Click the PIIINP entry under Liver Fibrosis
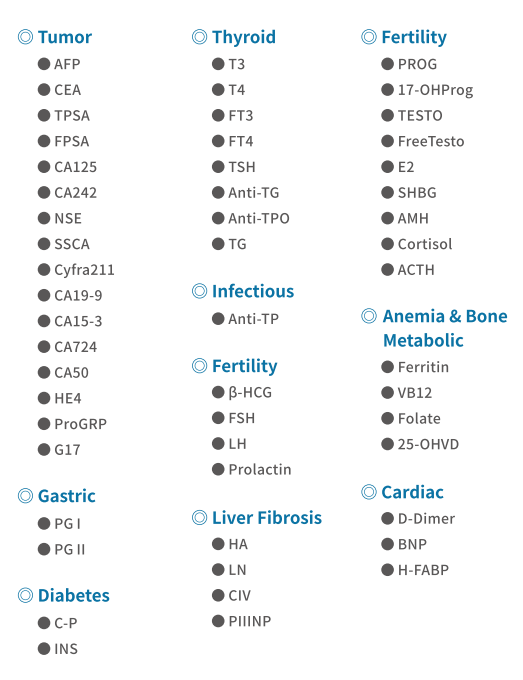The image size is (523, 680). coord(250,621)
